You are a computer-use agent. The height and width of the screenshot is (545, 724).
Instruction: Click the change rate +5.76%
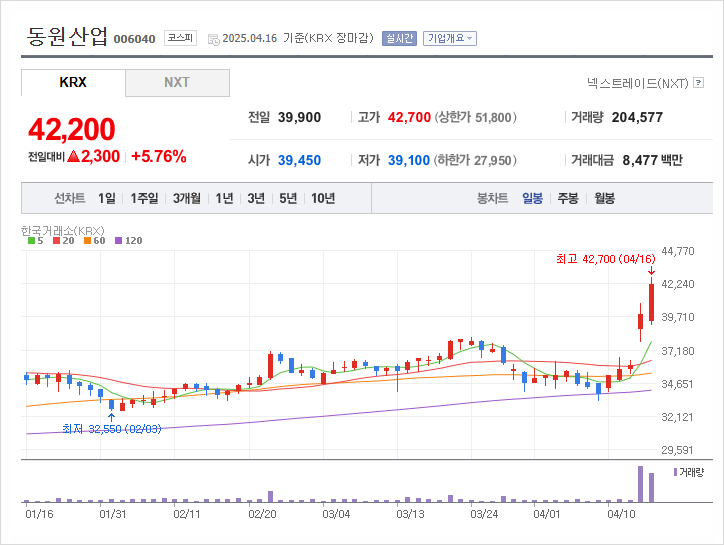pyautogui.click(x=159, y=157)
